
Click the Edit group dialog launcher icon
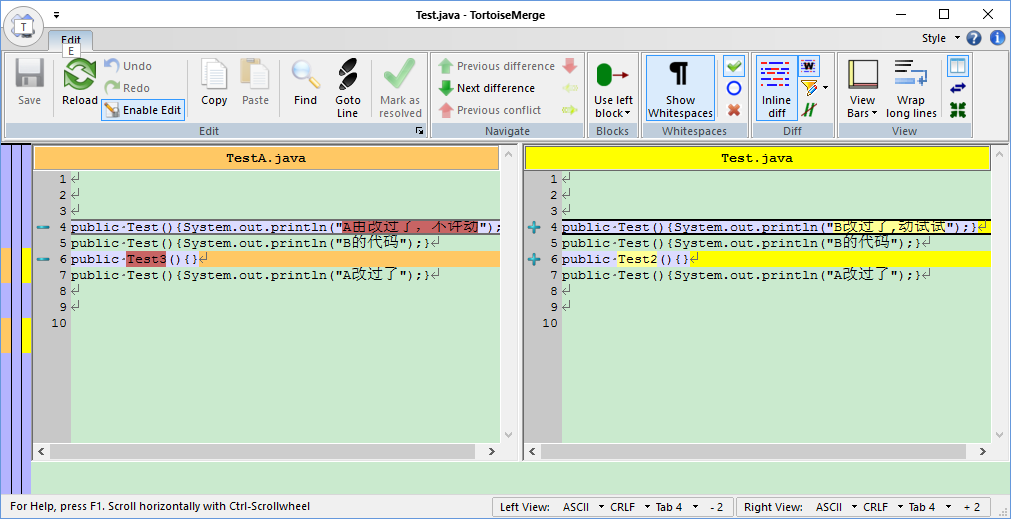pyautogui.click(x=420, y=131)
